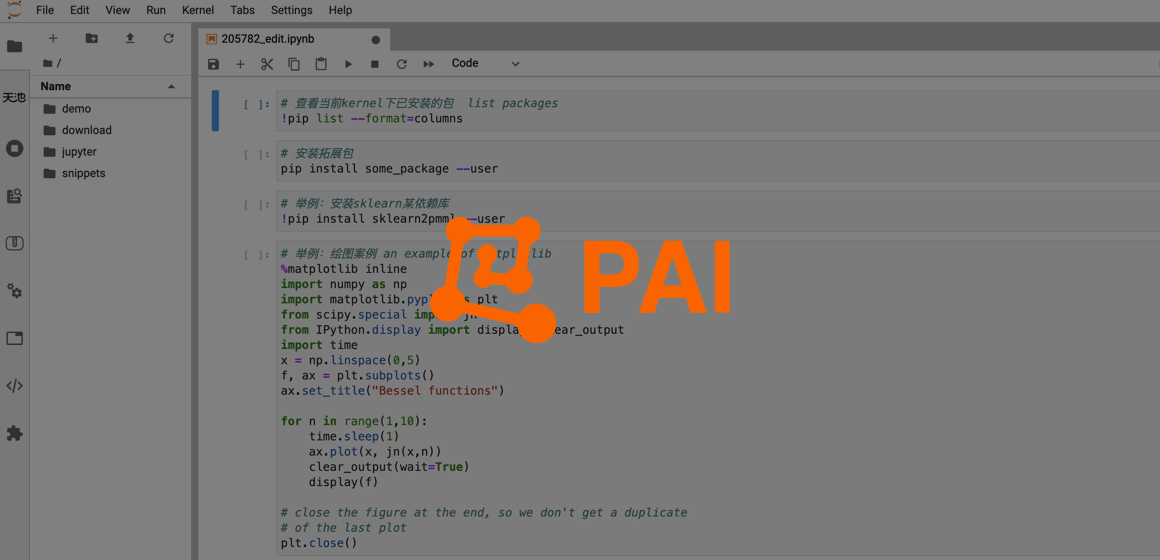Open the Tabs menu
Viewport: 1160px width, 560px height.
(x=243, y=10)
